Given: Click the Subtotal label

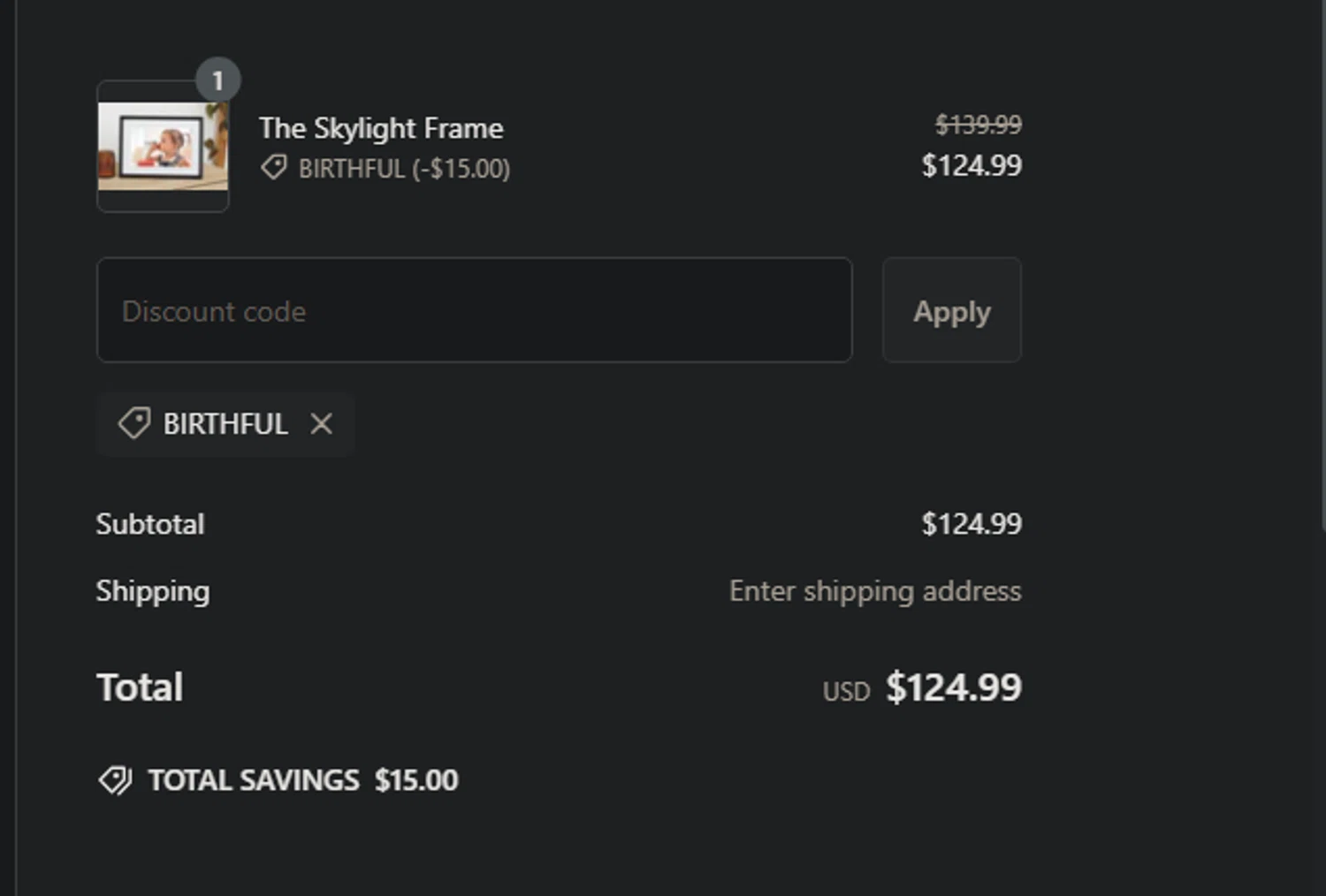Looking at the screenshot, I should tap(150, 524).
